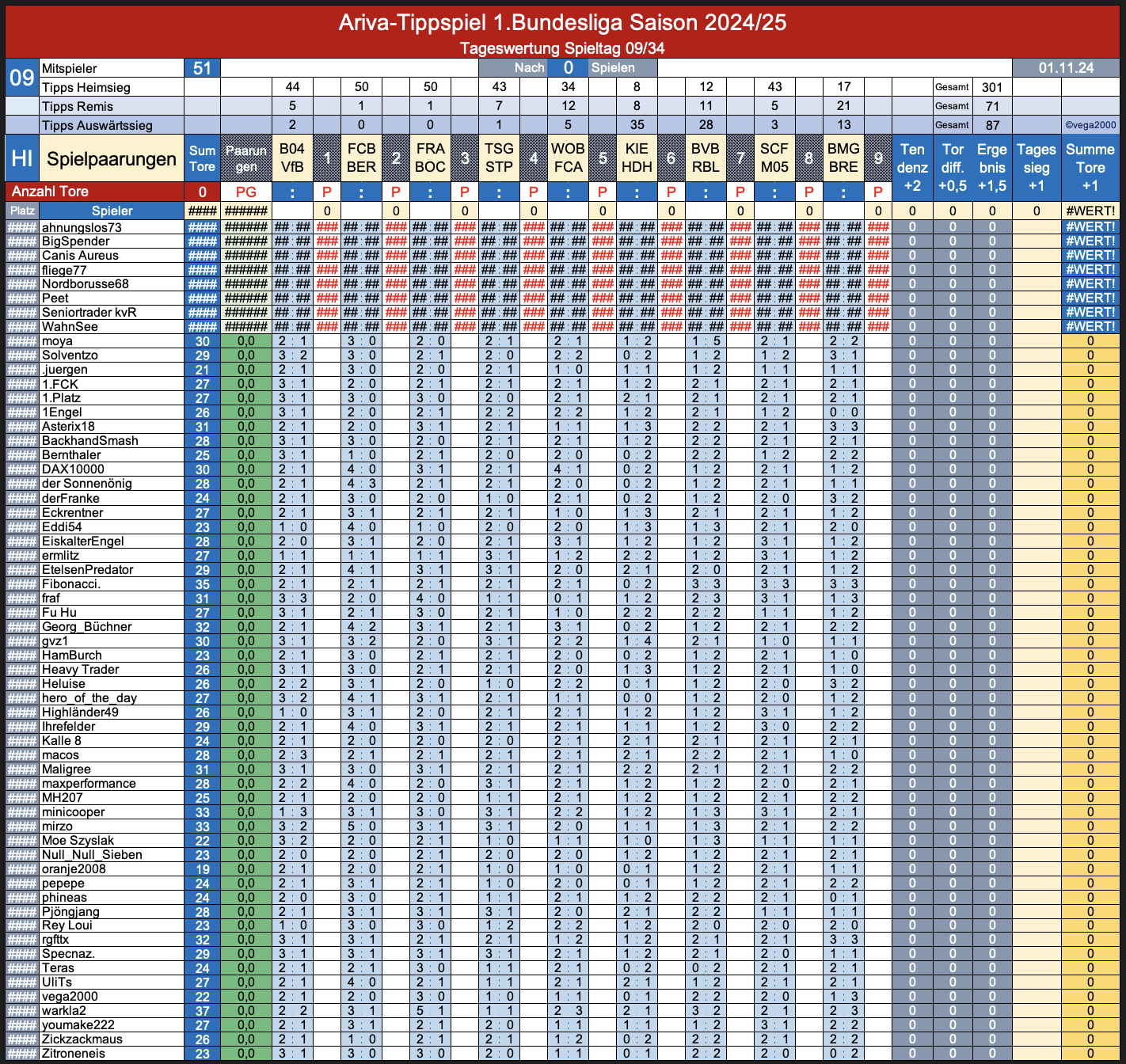
Task: Select player name 'Fibonacci.'
Action: pyautogui.click(x=70, y=584)
